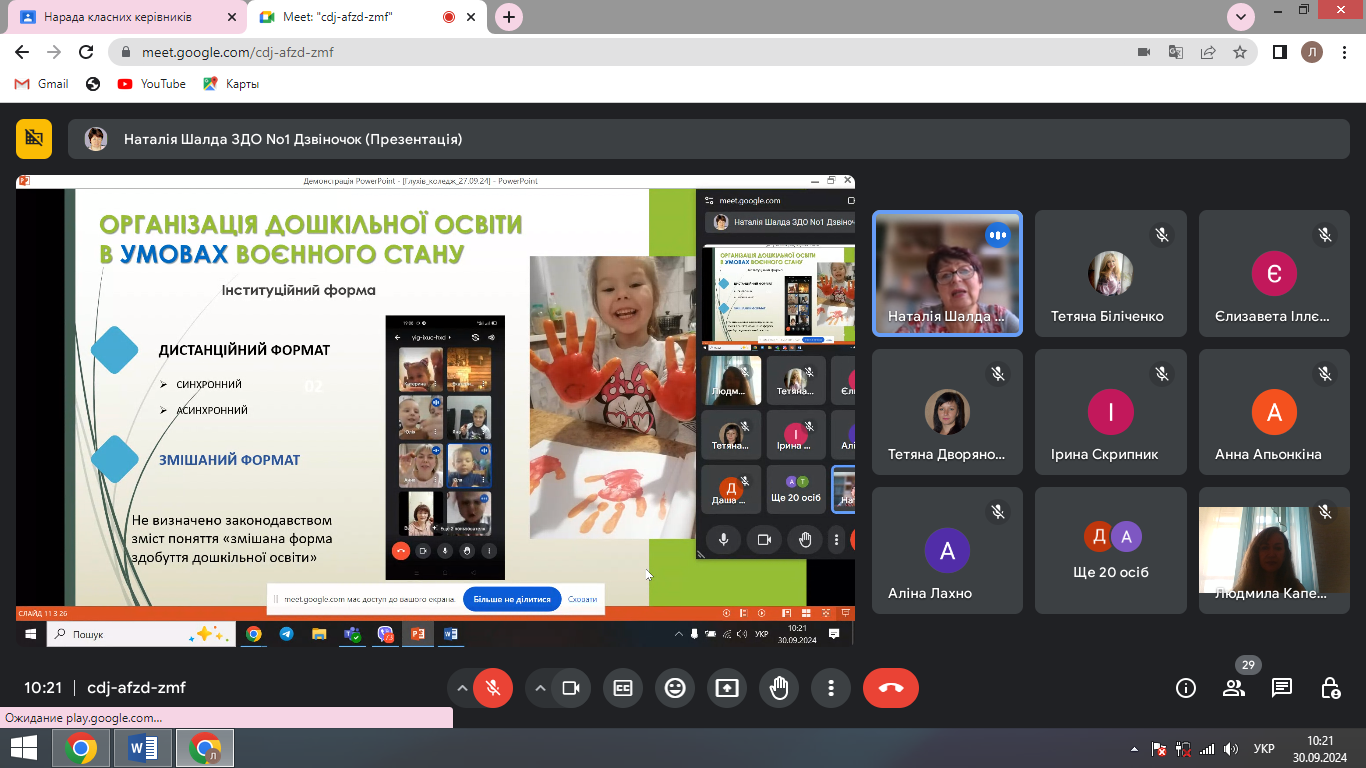Open meeting details info icon
Image resolution: width=1366 pixels, height=768 pixels.
coord(1186,688)
